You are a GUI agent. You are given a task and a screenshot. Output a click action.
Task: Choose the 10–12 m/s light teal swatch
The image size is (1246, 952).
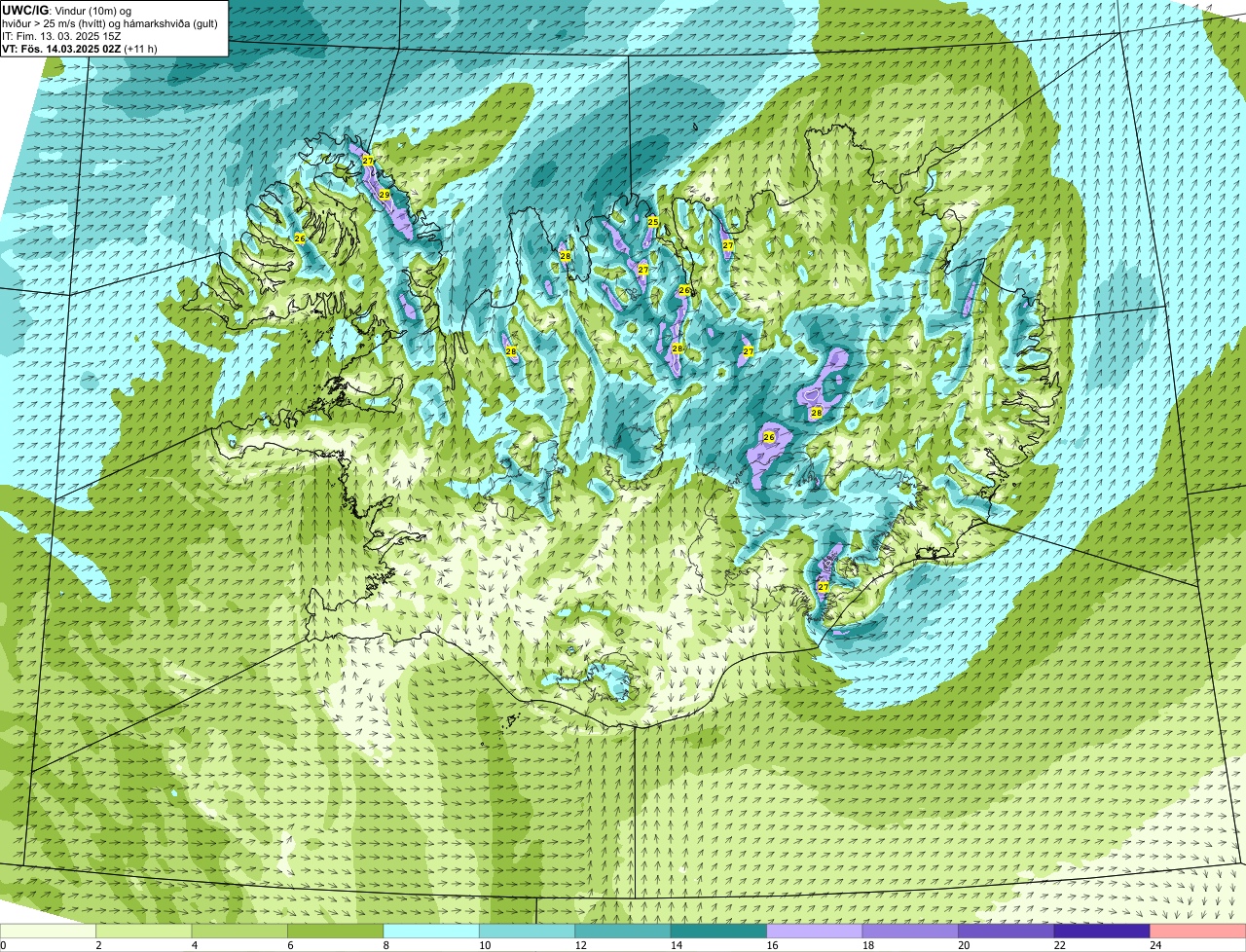(528, 932)
